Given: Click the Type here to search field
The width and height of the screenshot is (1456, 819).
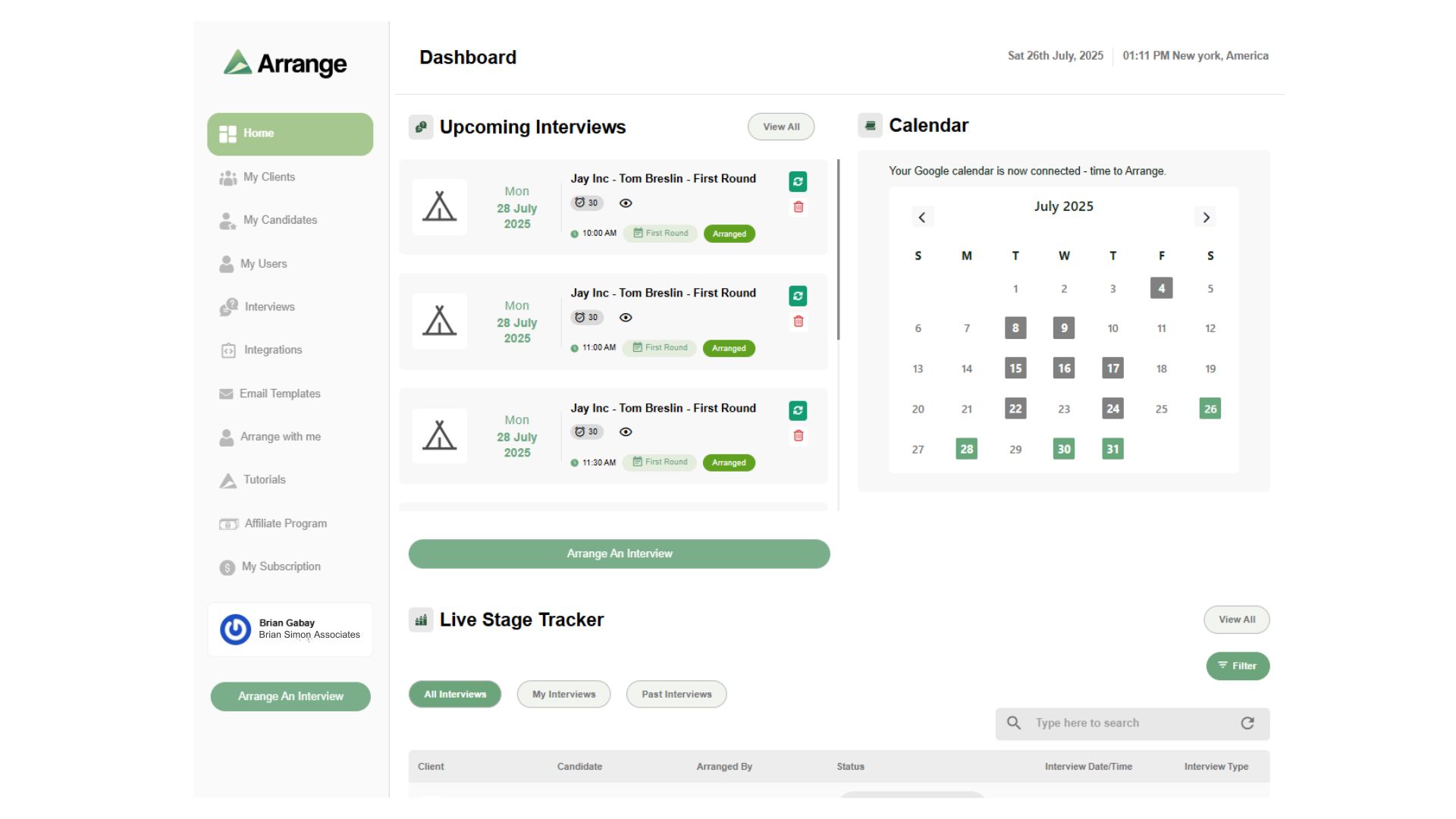Looking at the screenshot, I should (x=1132, y=723).
